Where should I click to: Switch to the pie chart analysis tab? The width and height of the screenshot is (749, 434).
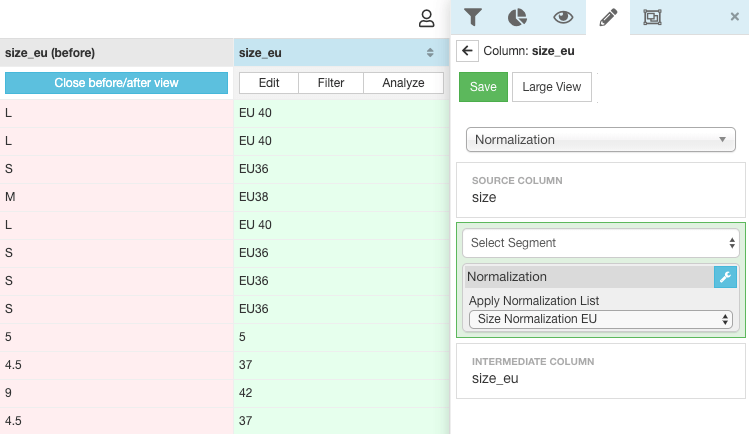coord(517,17)
